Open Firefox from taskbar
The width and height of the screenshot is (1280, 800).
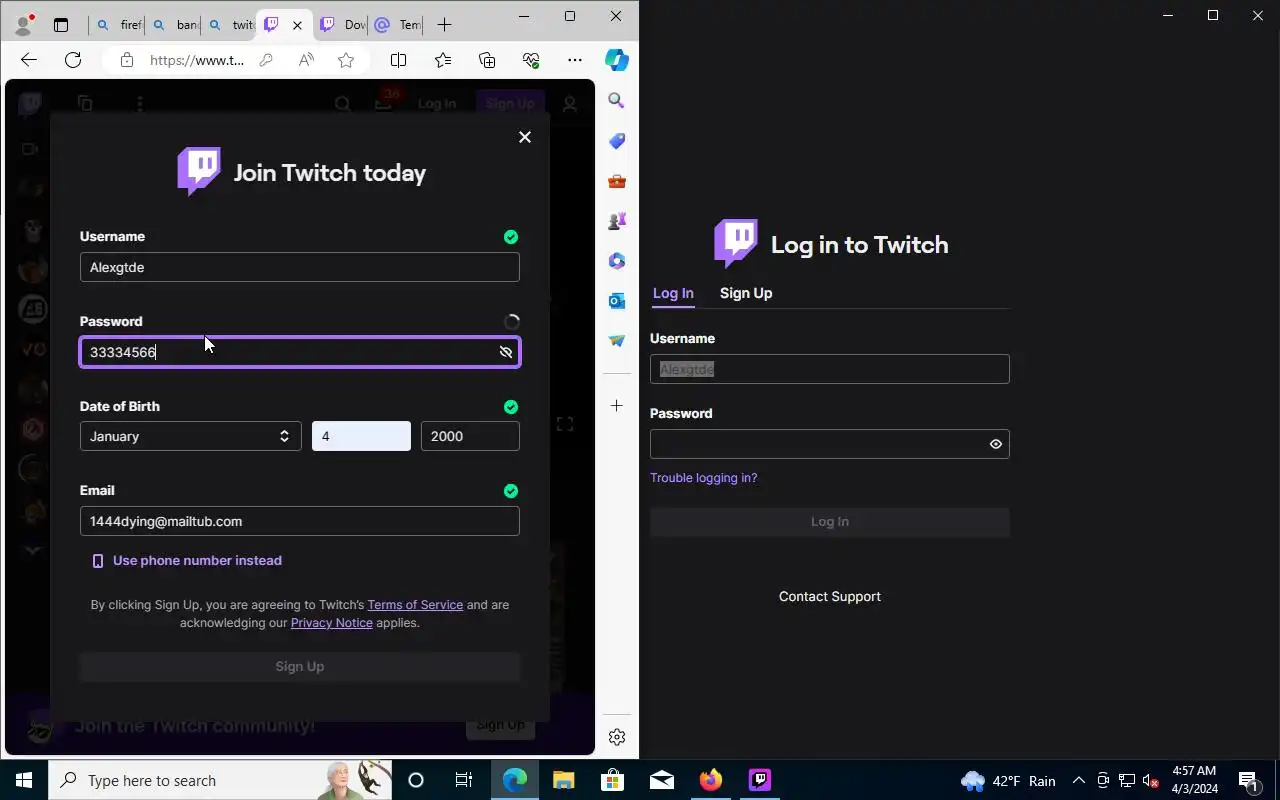click(711, 780)
